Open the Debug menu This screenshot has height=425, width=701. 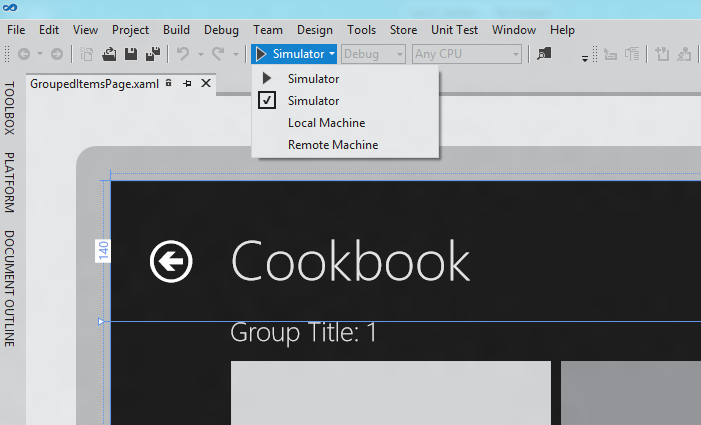click(221, 30)
